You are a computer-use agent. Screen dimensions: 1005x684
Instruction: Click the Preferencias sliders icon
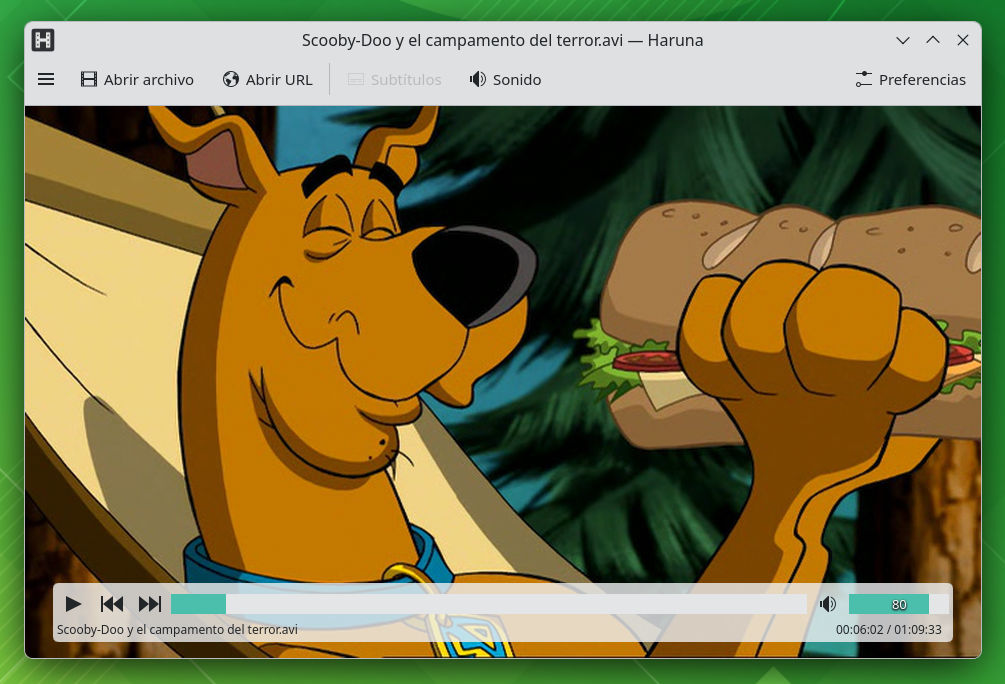click(862, 78)
